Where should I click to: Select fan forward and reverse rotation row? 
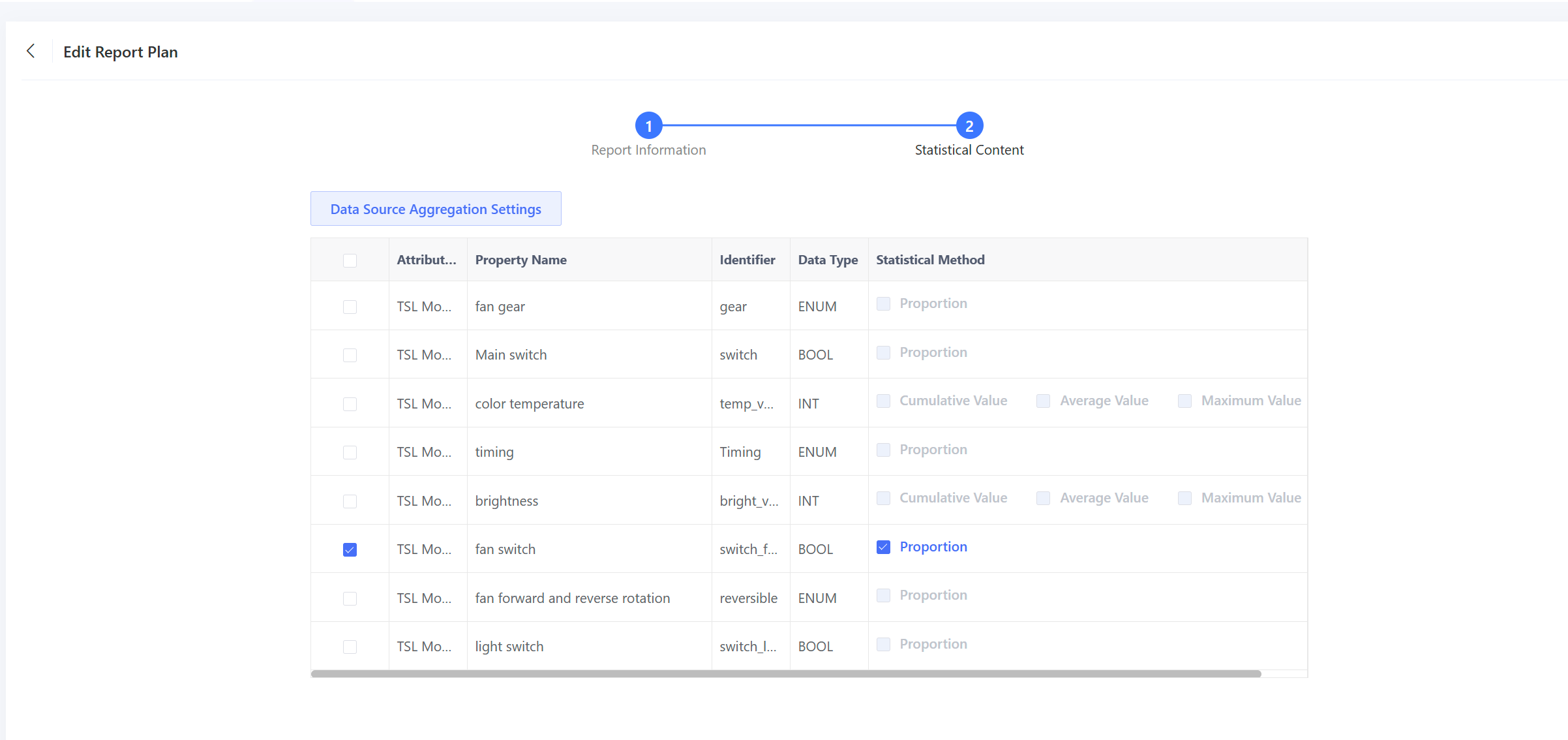point(350,598)
